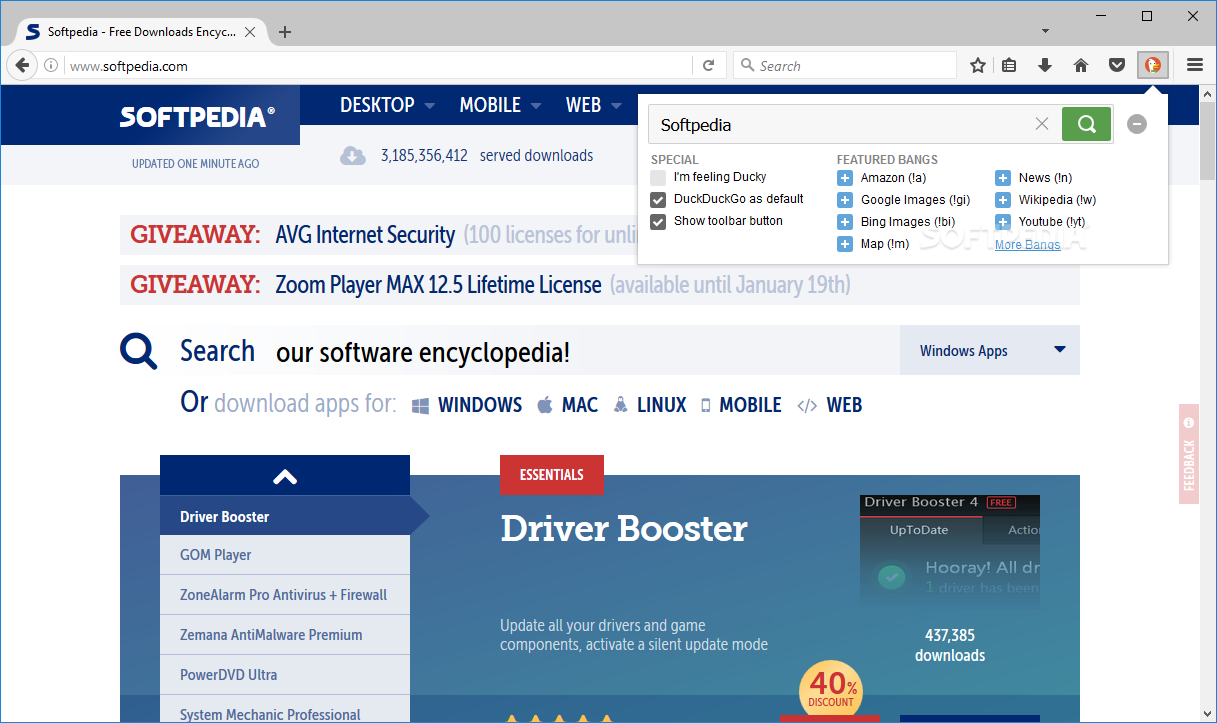
Task: Collapse the panel with the gray minus button
Action: tap(1137, 124)
